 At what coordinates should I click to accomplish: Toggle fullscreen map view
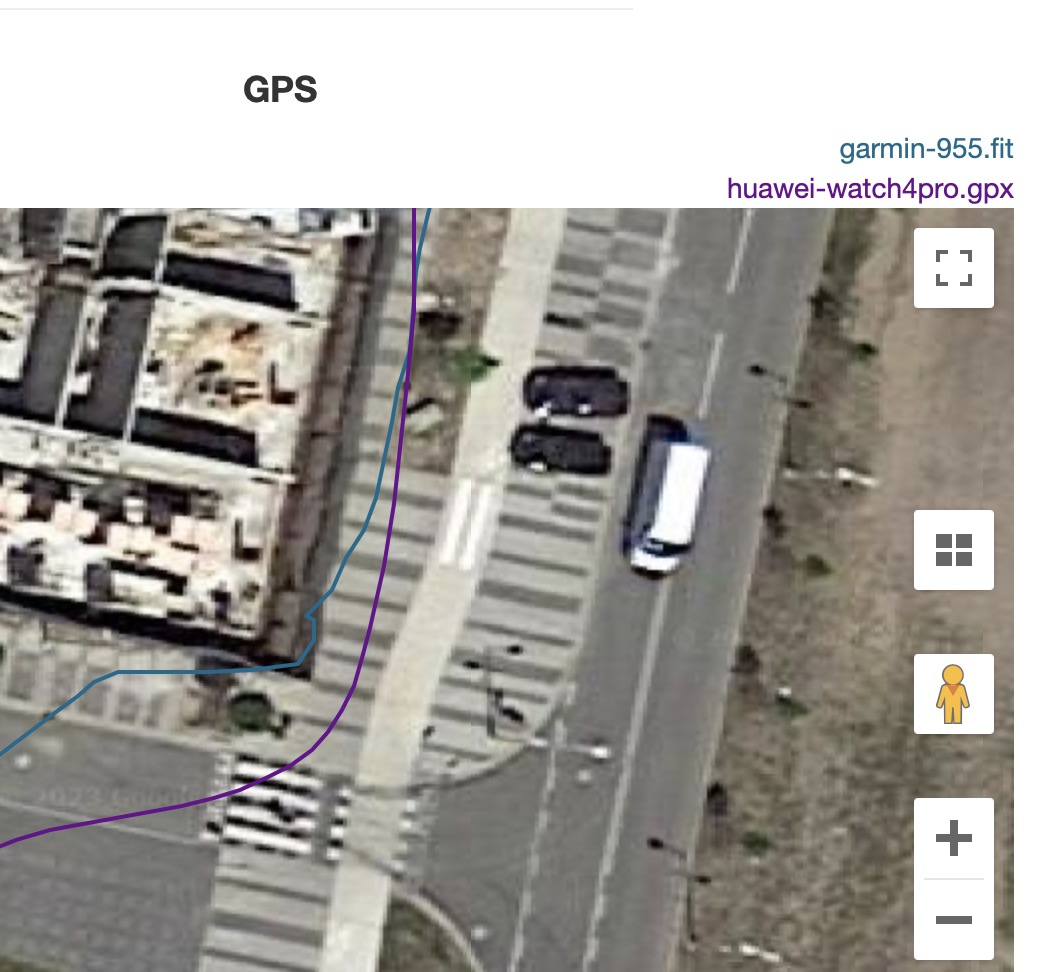tap(953, 268)
